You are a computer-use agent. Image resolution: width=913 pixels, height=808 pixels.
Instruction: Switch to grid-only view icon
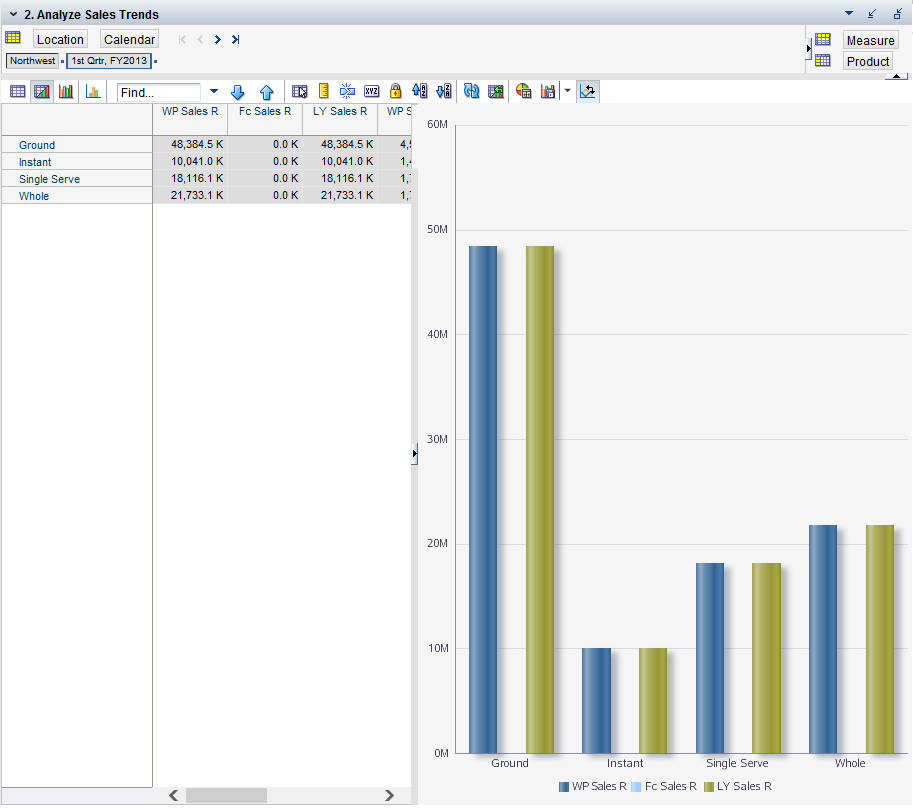click(x=17, y=91)
